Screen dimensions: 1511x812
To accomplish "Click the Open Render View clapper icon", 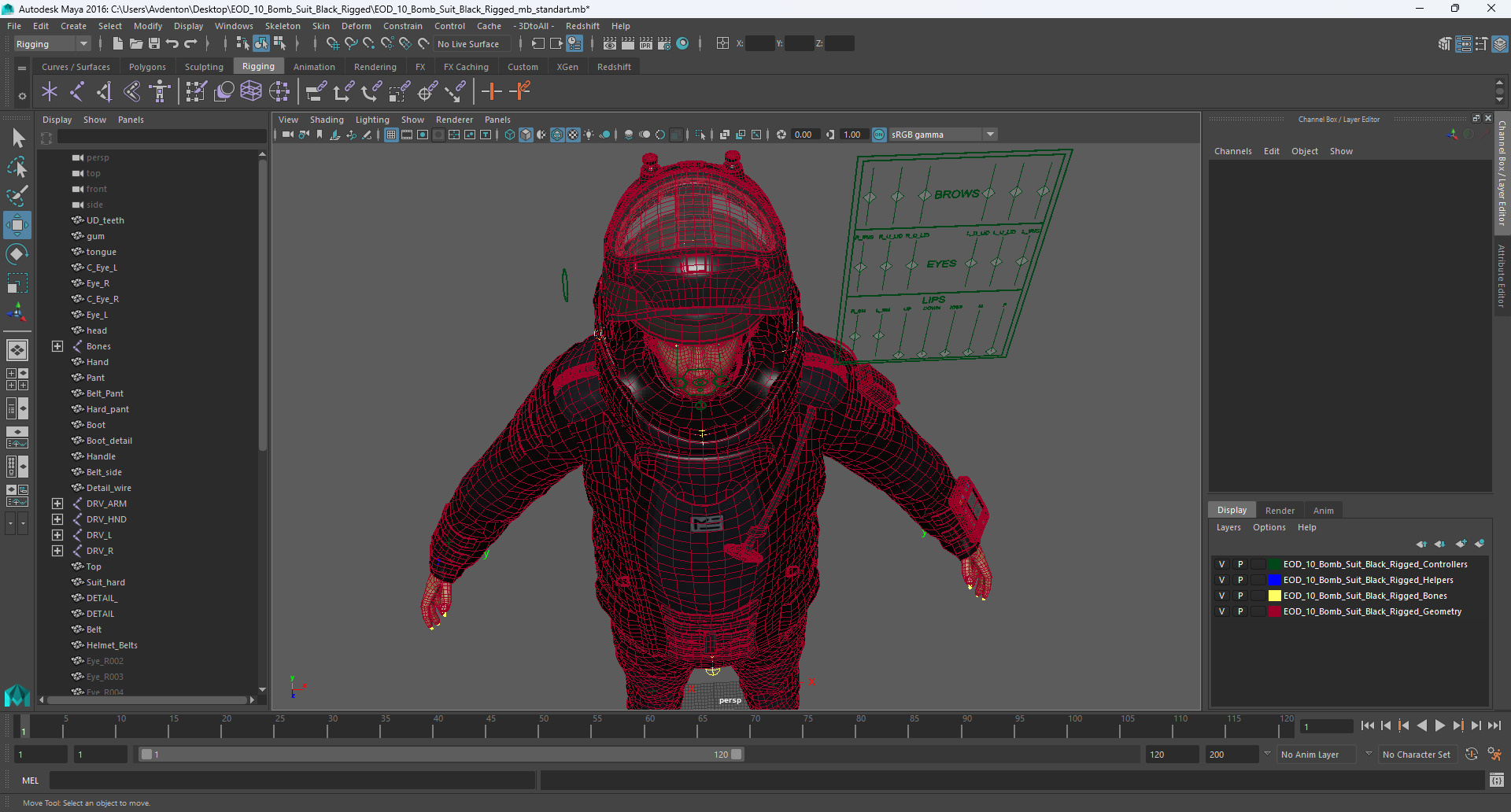I will 610,44.
